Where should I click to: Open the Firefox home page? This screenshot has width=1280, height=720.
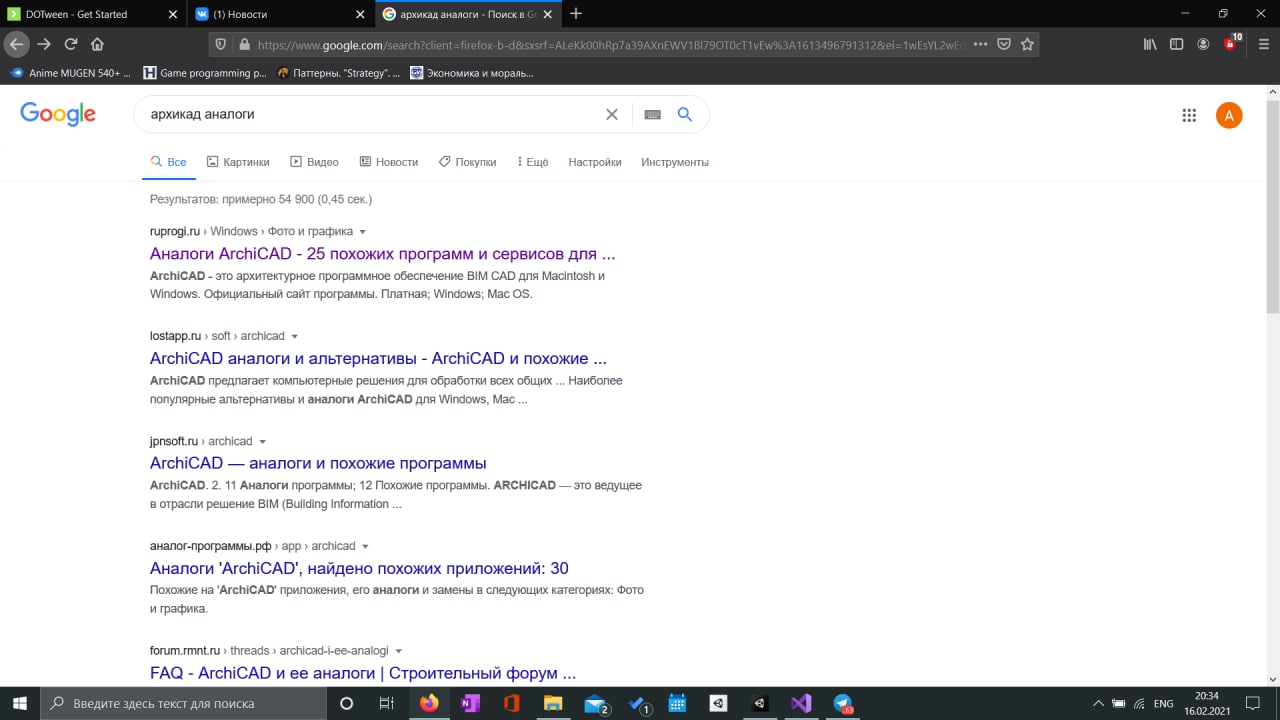[x=97, y=44]
